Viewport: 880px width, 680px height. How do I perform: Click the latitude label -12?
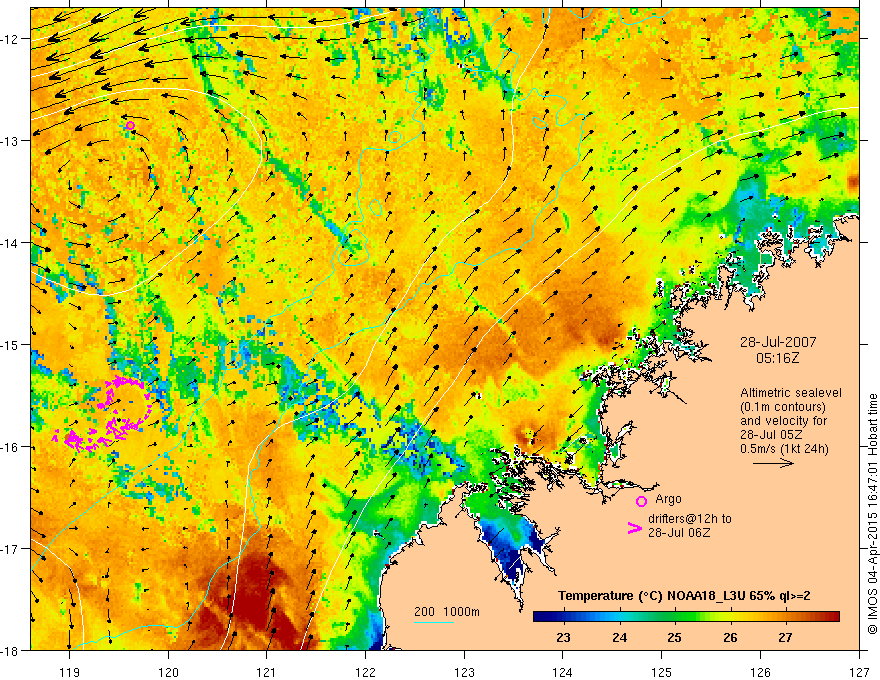point(11,39)
